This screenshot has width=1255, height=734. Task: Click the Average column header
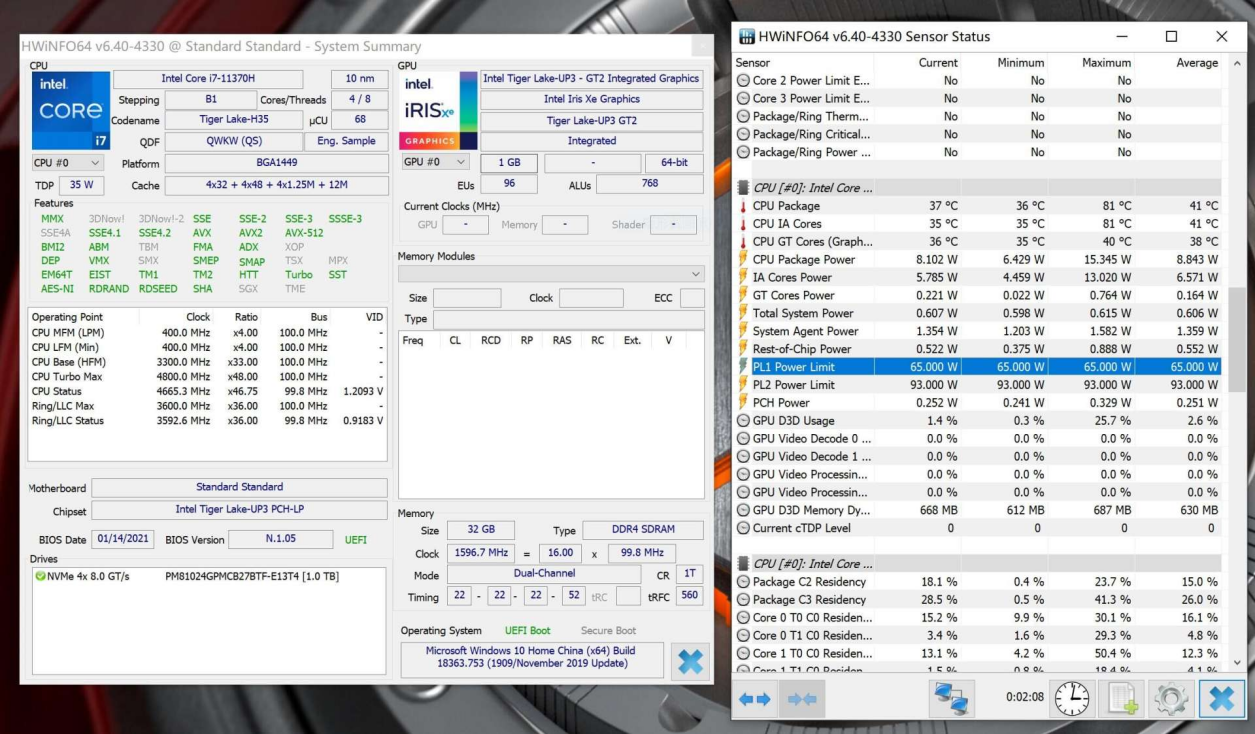coord(1196,63)
